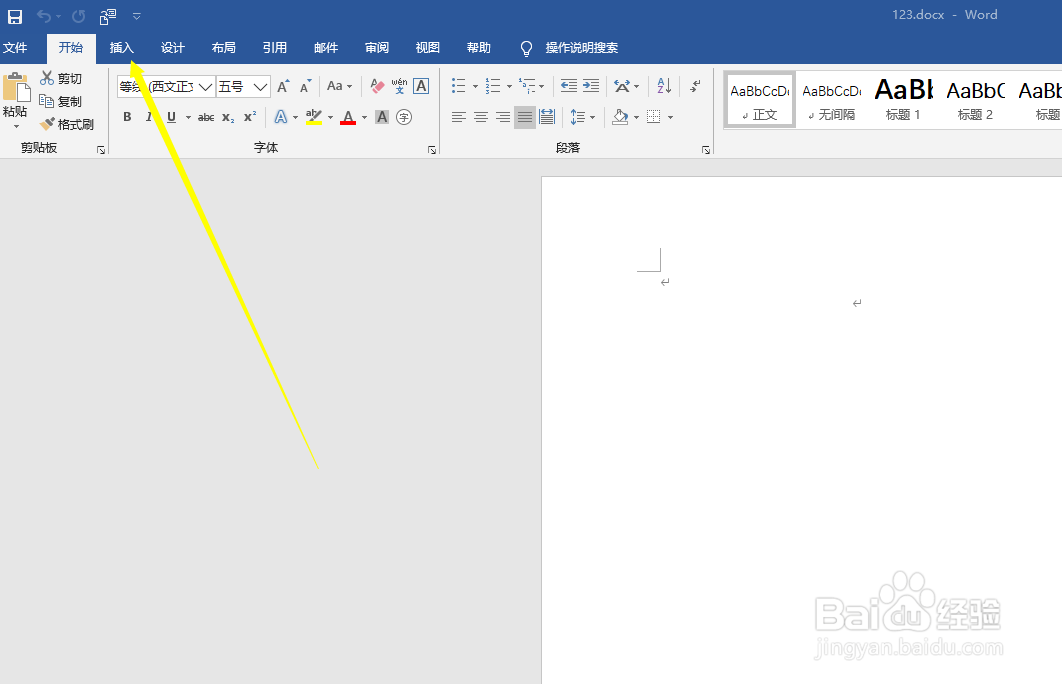
Task: Open the font size (五号) dropdown
Action: (x=261, y=87)
